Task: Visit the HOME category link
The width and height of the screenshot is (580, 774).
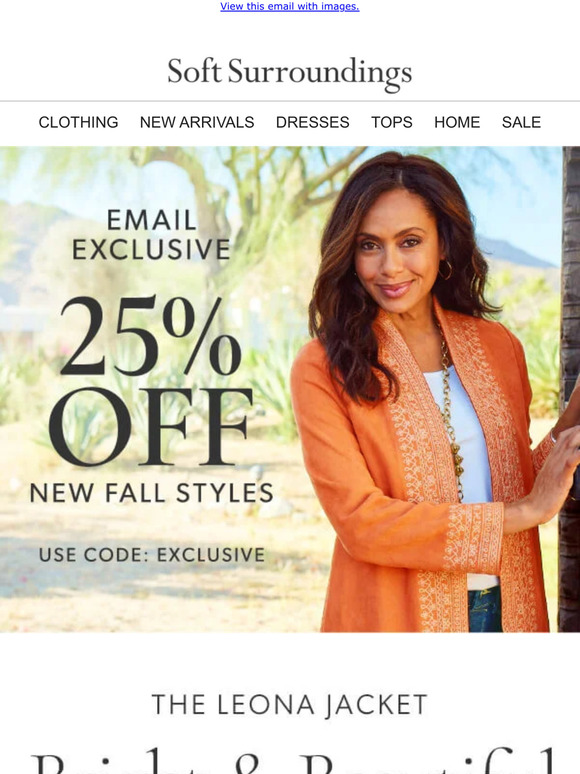Action: pos(457,122)
